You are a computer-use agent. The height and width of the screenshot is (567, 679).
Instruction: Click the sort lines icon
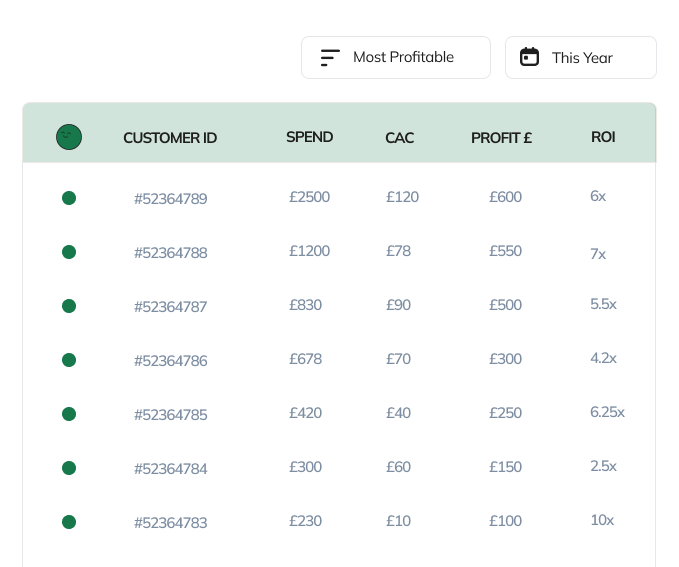coord(330,58)
